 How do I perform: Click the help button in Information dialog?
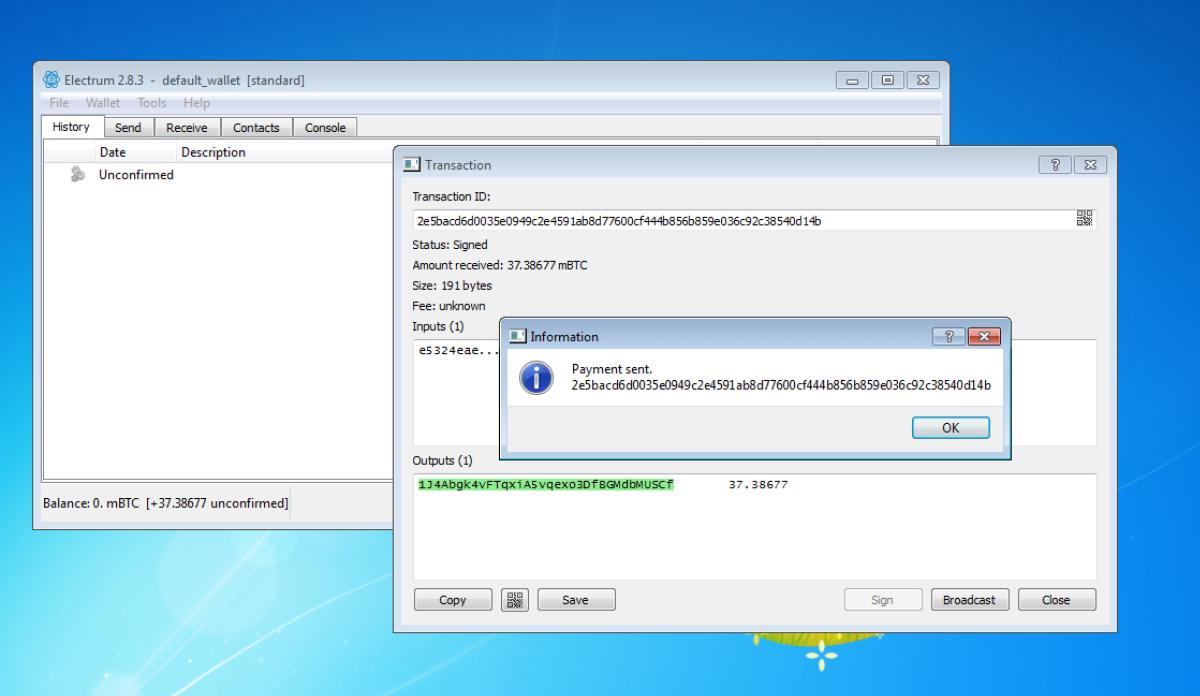(x=948, y=337)
